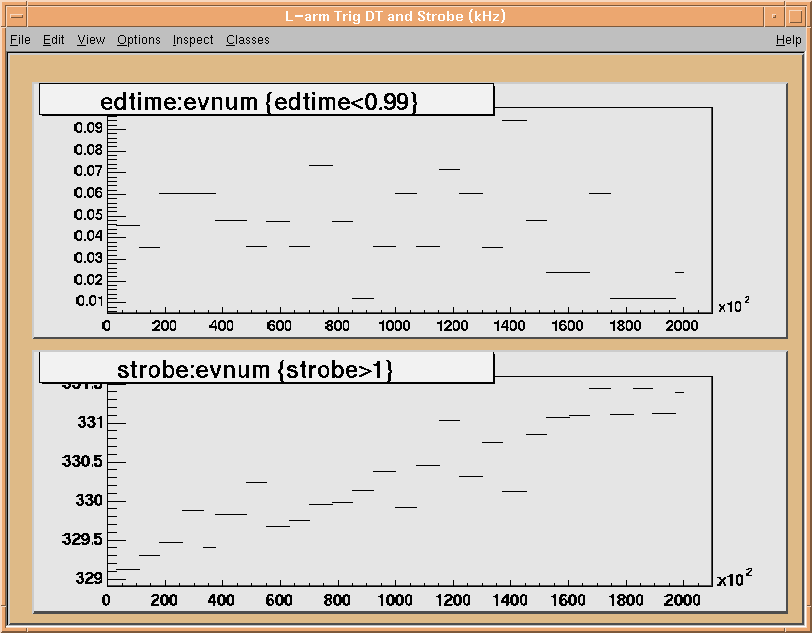Open the Inspect menu
Screen dimensions: 812x633
(x=193, y=40)
